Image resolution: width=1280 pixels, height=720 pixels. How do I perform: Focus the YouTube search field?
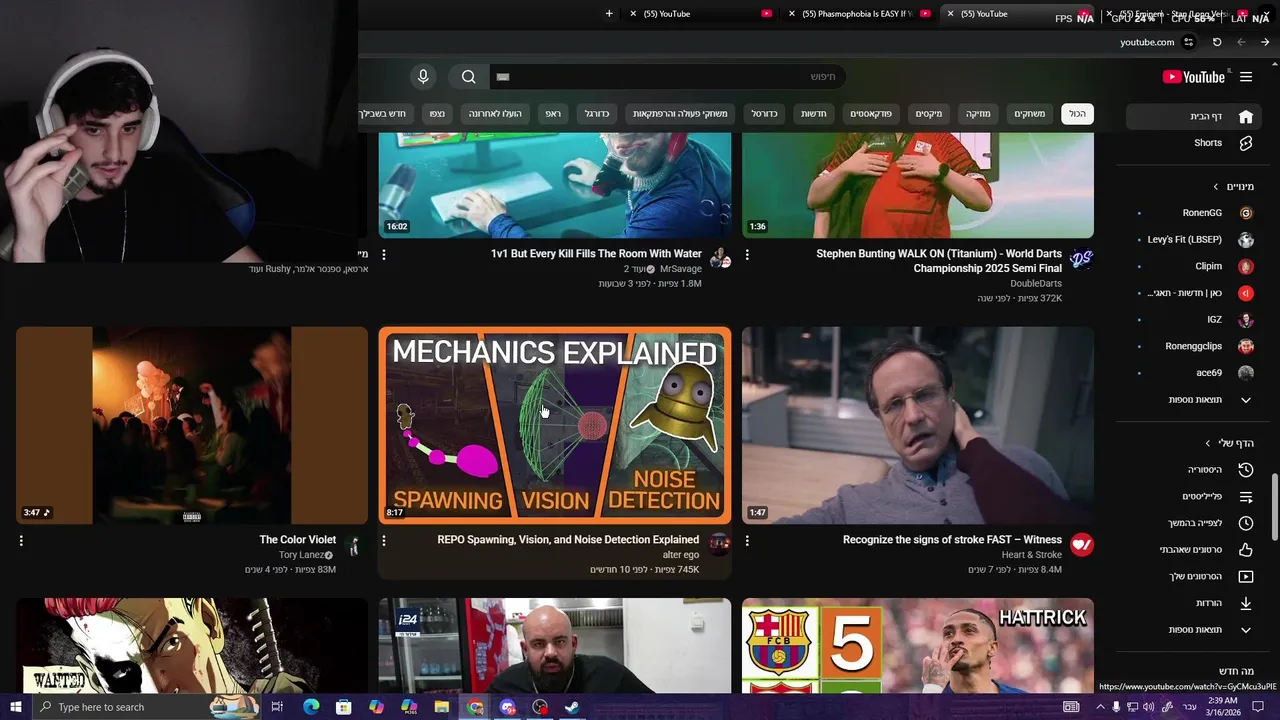pos(668,77)
